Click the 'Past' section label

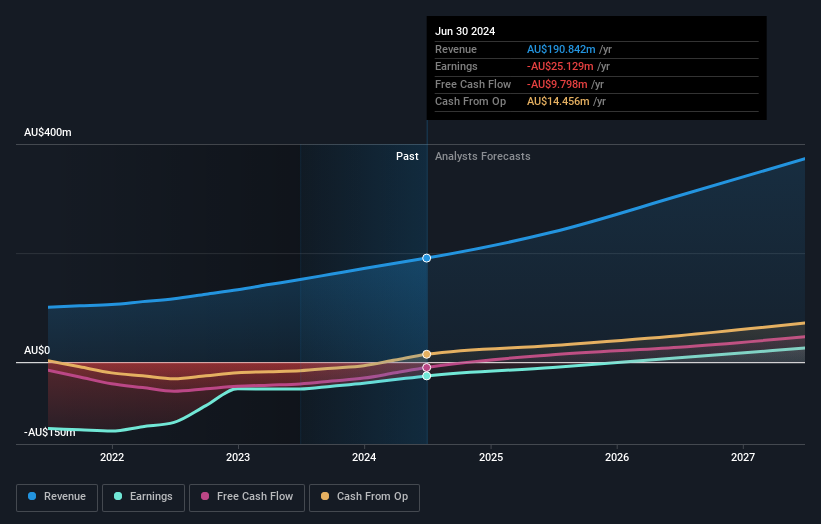pos(407,157)
